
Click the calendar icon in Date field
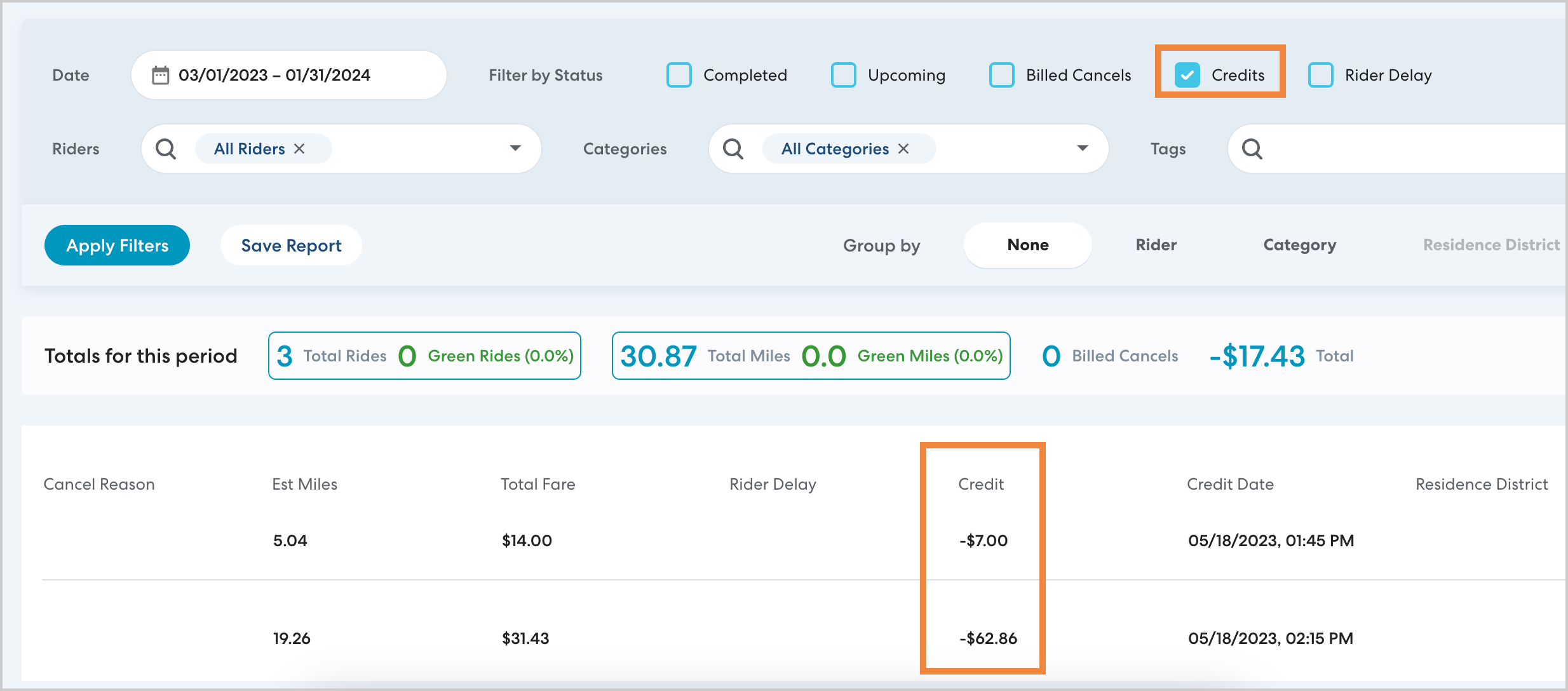(160, 75)
